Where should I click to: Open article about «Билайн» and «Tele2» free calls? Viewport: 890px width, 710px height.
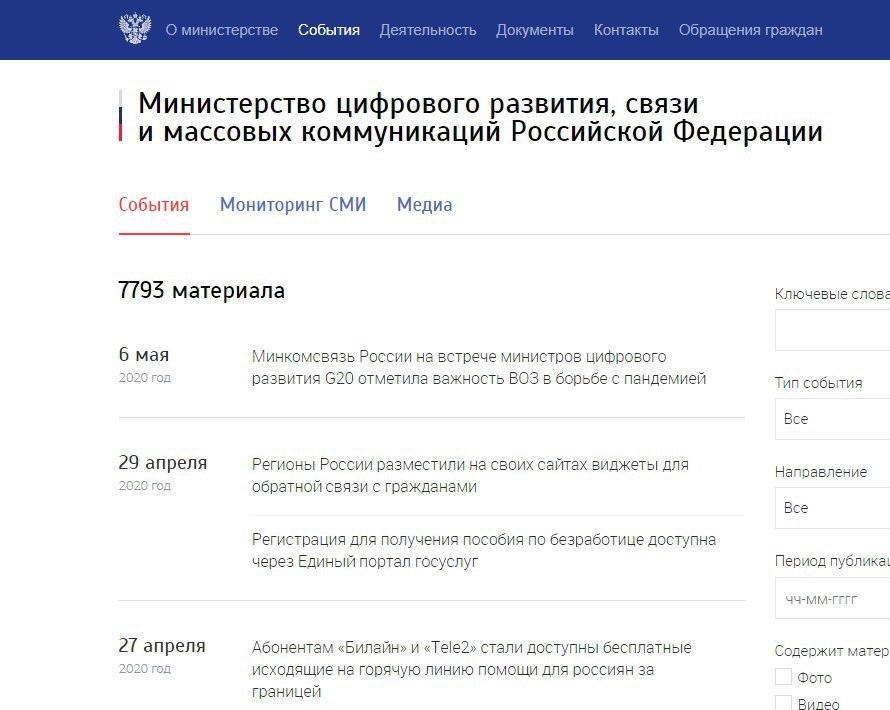(471, 669)
